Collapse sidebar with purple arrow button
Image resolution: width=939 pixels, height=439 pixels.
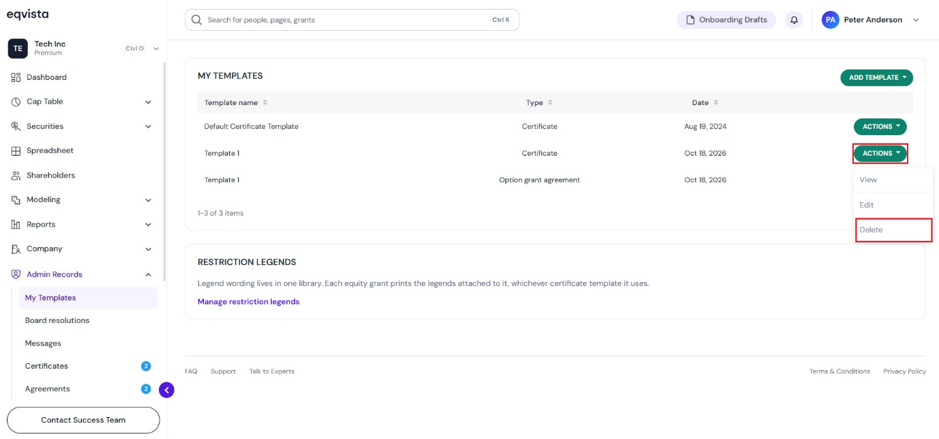166,390
